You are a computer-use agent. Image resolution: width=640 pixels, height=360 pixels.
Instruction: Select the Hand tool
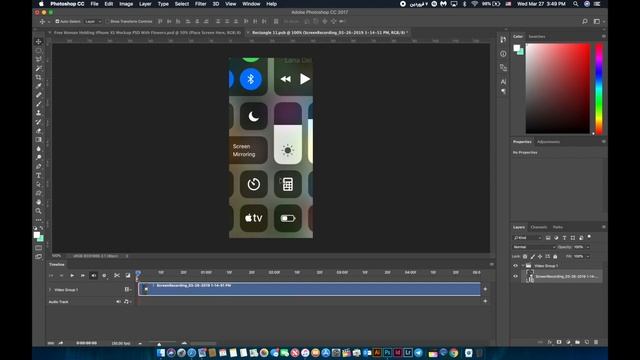tap(38, 202)
